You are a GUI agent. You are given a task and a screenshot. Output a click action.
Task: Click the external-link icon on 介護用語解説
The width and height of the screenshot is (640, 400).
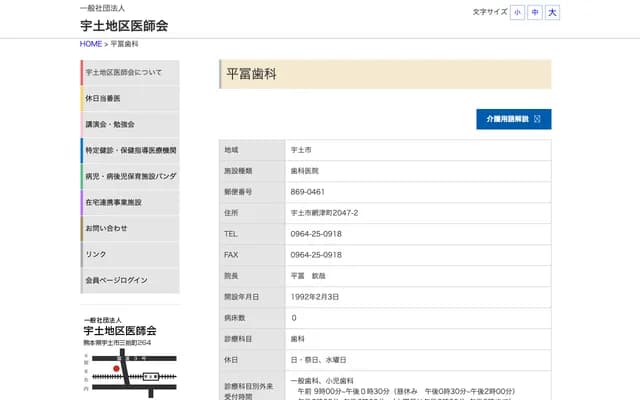pyautogui.click(x=538, y=119)
